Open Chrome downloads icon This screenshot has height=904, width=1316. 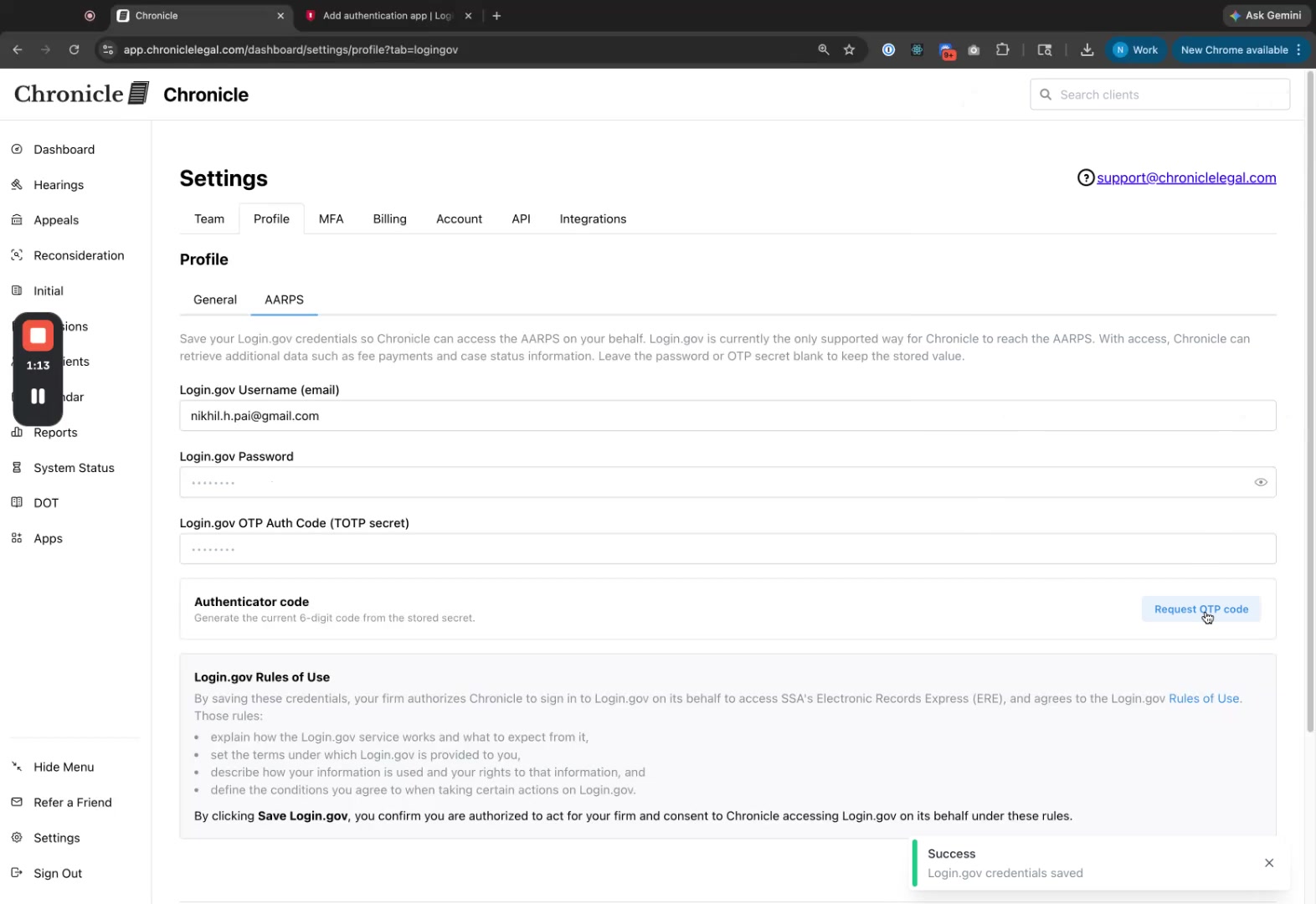point(1087,49)
